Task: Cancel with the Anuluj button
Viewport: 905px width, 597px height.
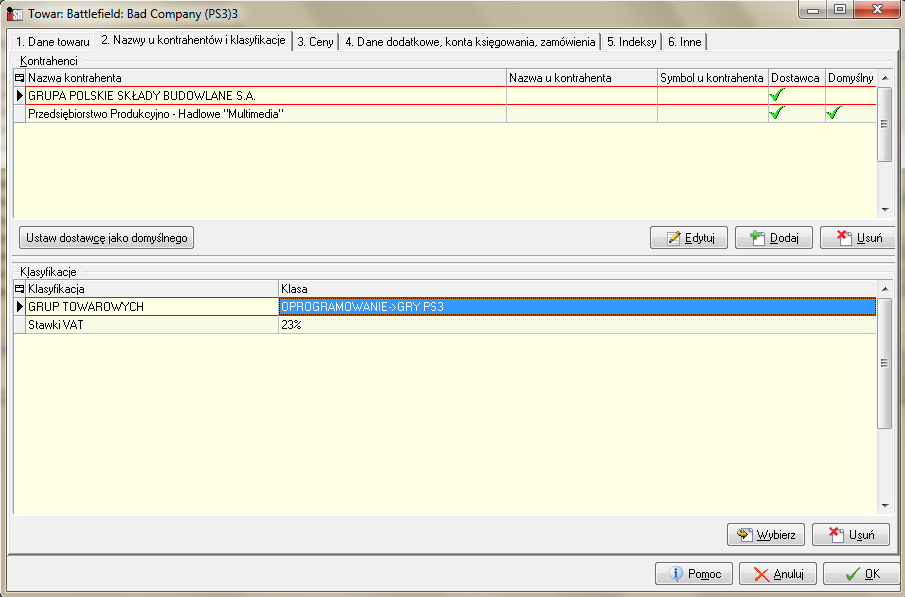Action: [x=778, y=573]
